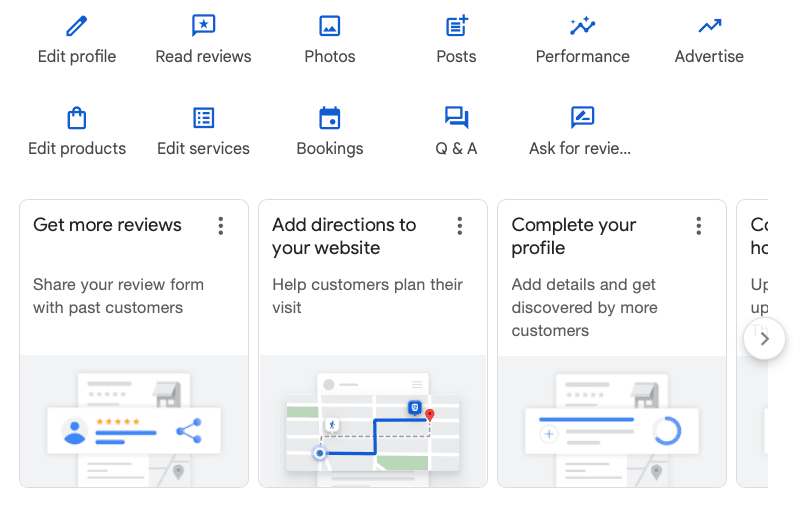Open Read reviews star icon
793x510 pixels.
coord(203,26)
